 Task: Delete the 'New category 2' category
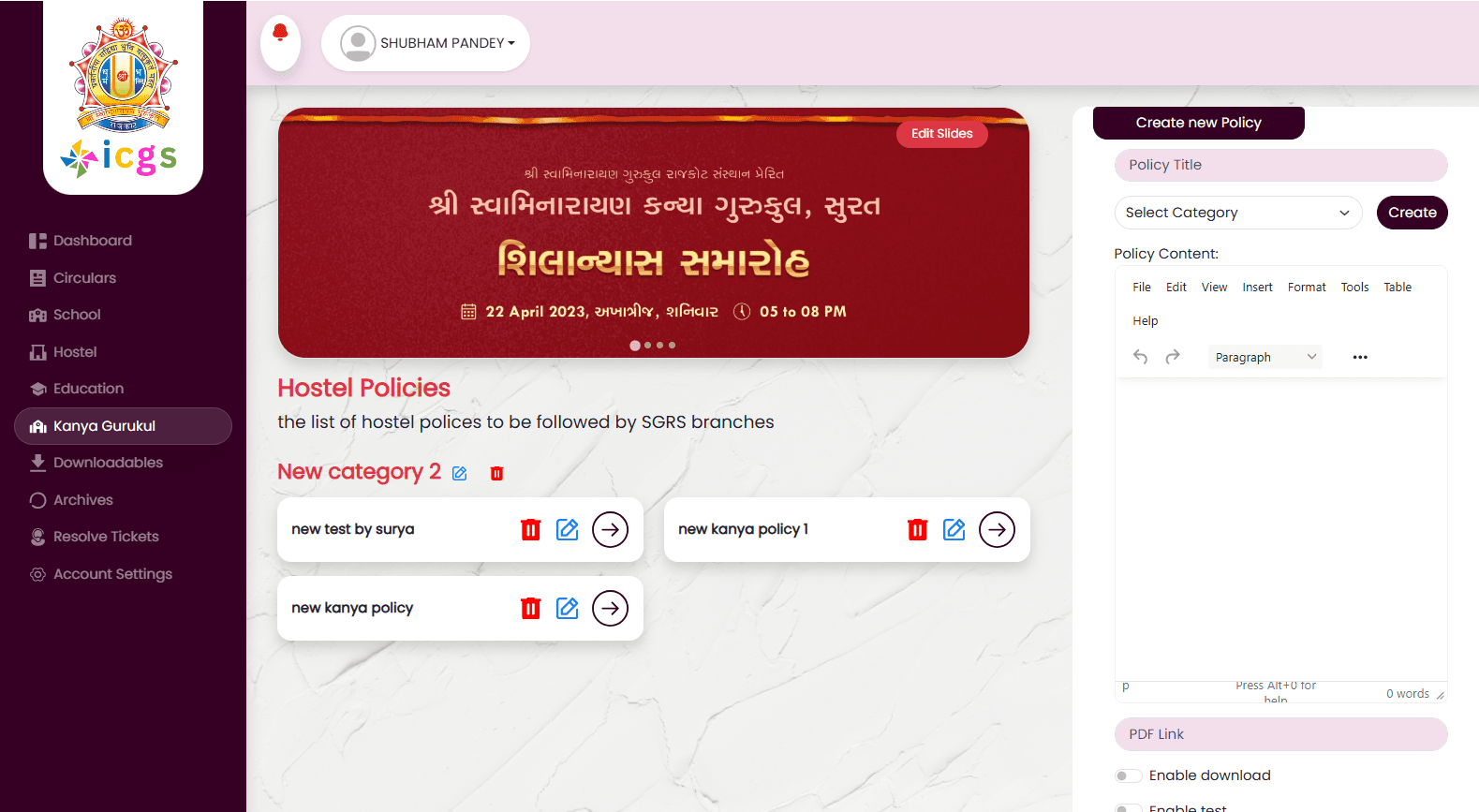pyautogui.click(x=496, y=474)
